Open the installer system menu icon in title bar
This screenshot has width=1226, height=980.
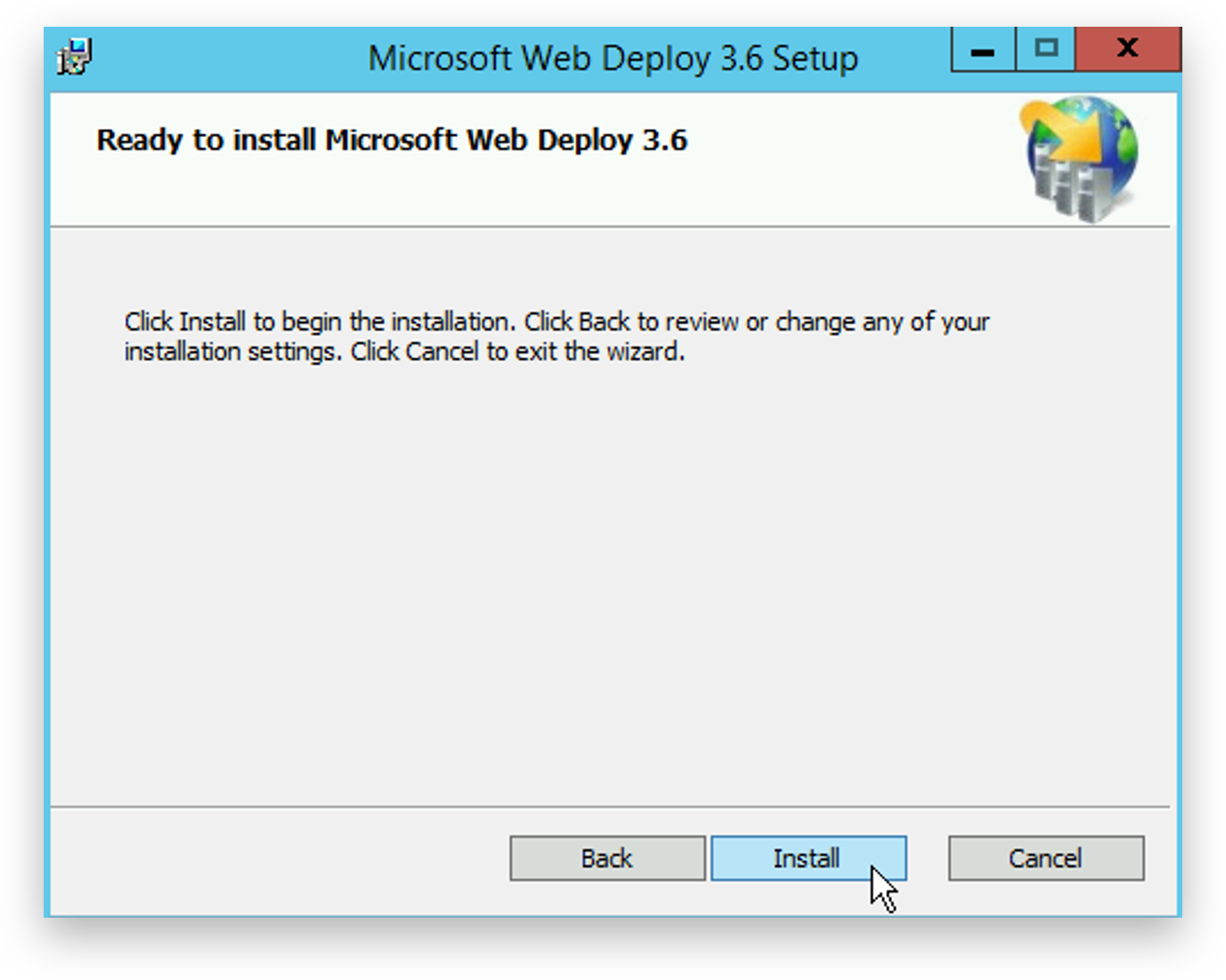[75, 58]
